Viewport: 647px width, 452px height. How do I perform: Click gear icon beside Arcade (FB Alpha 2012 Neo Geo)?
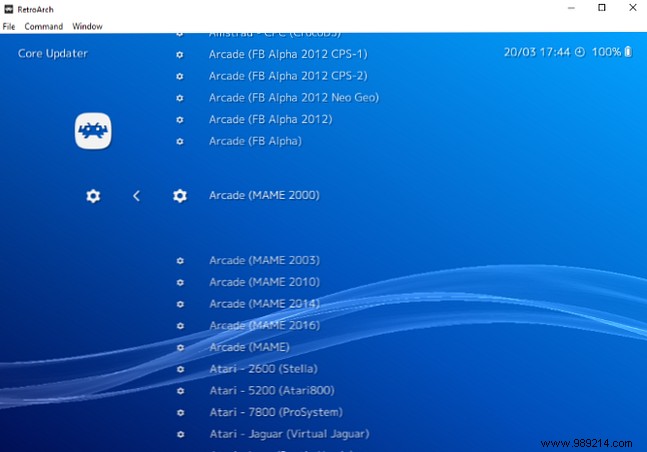tap(180, 98)
